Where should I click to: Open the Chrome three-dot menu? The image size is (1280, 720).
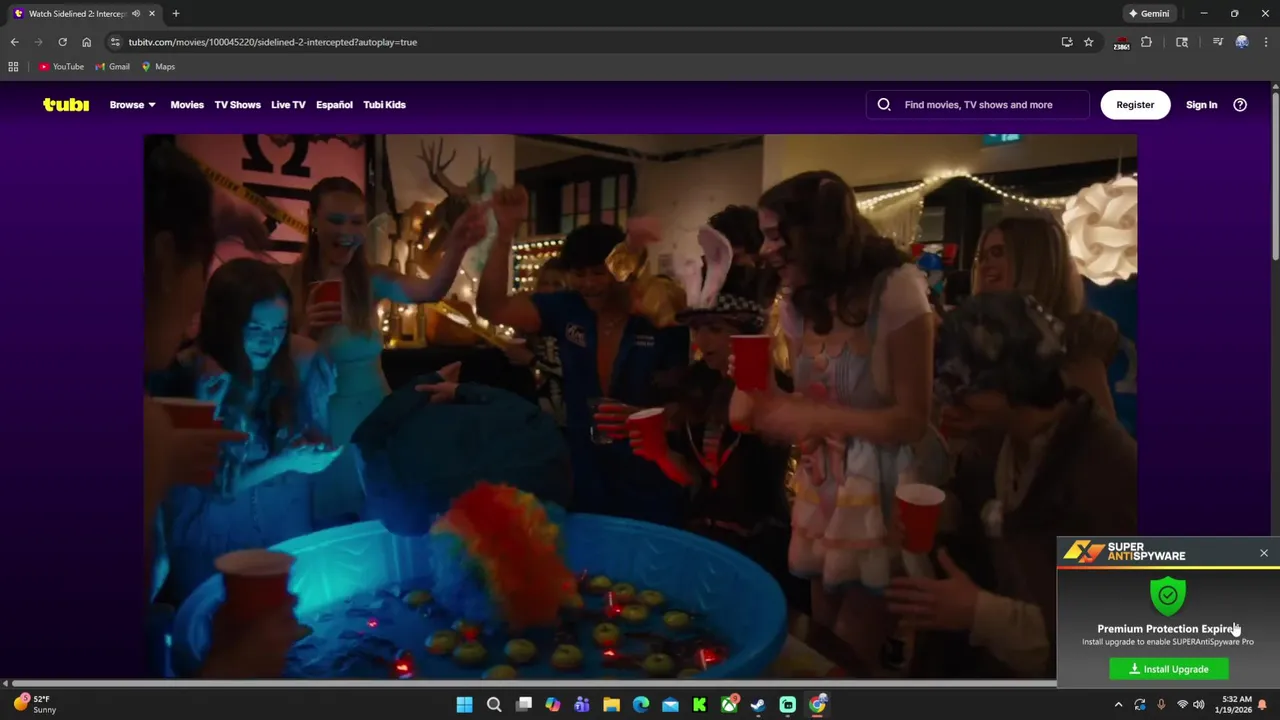pyautogui.click(x=1265, y=42)
